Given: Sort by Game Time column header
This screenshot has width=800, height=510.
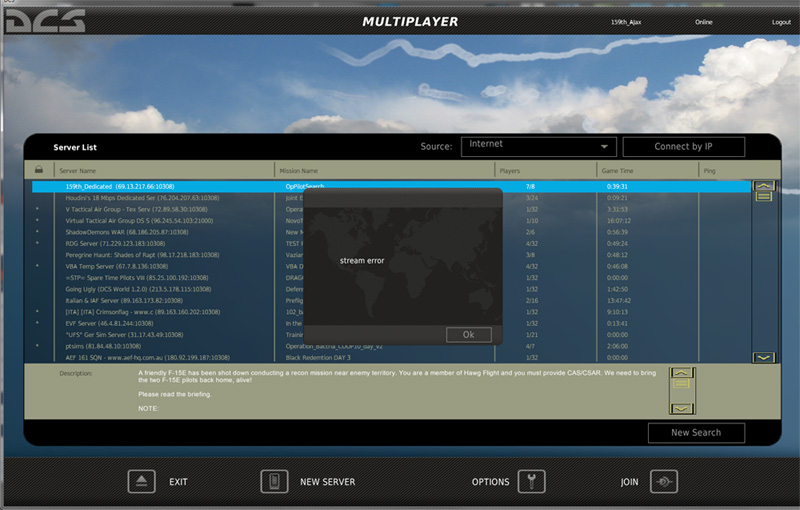Looking at the screenshot, I should (617, 171).
